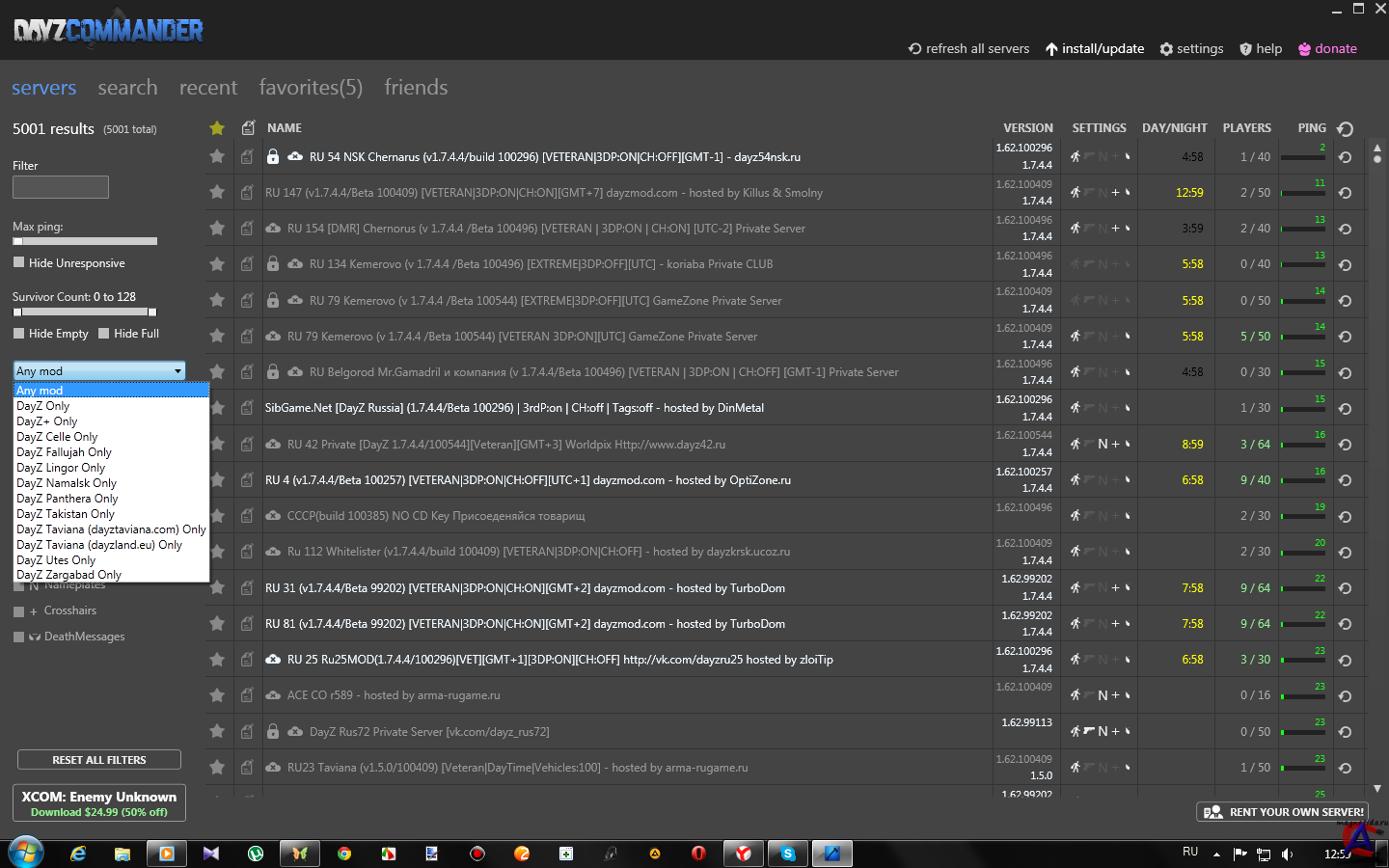Image resolution: width=1389 pixels, height=868 pixels.
Task: Click the notes icon for RU 4 server
Action: pos(247,480)
